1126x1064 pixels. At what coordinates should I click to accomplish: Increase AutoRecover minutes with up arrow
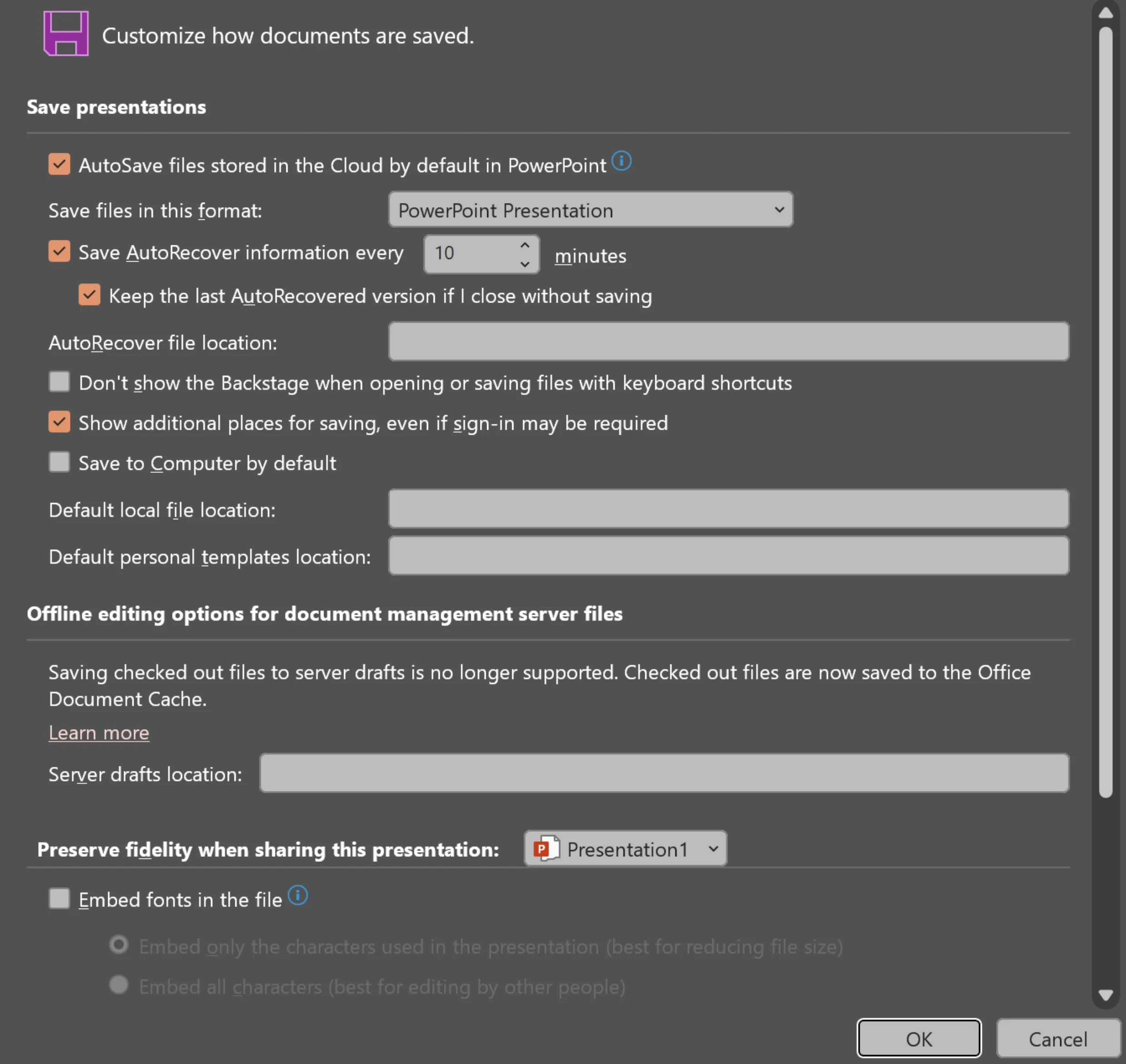click(x=525, y=245)
